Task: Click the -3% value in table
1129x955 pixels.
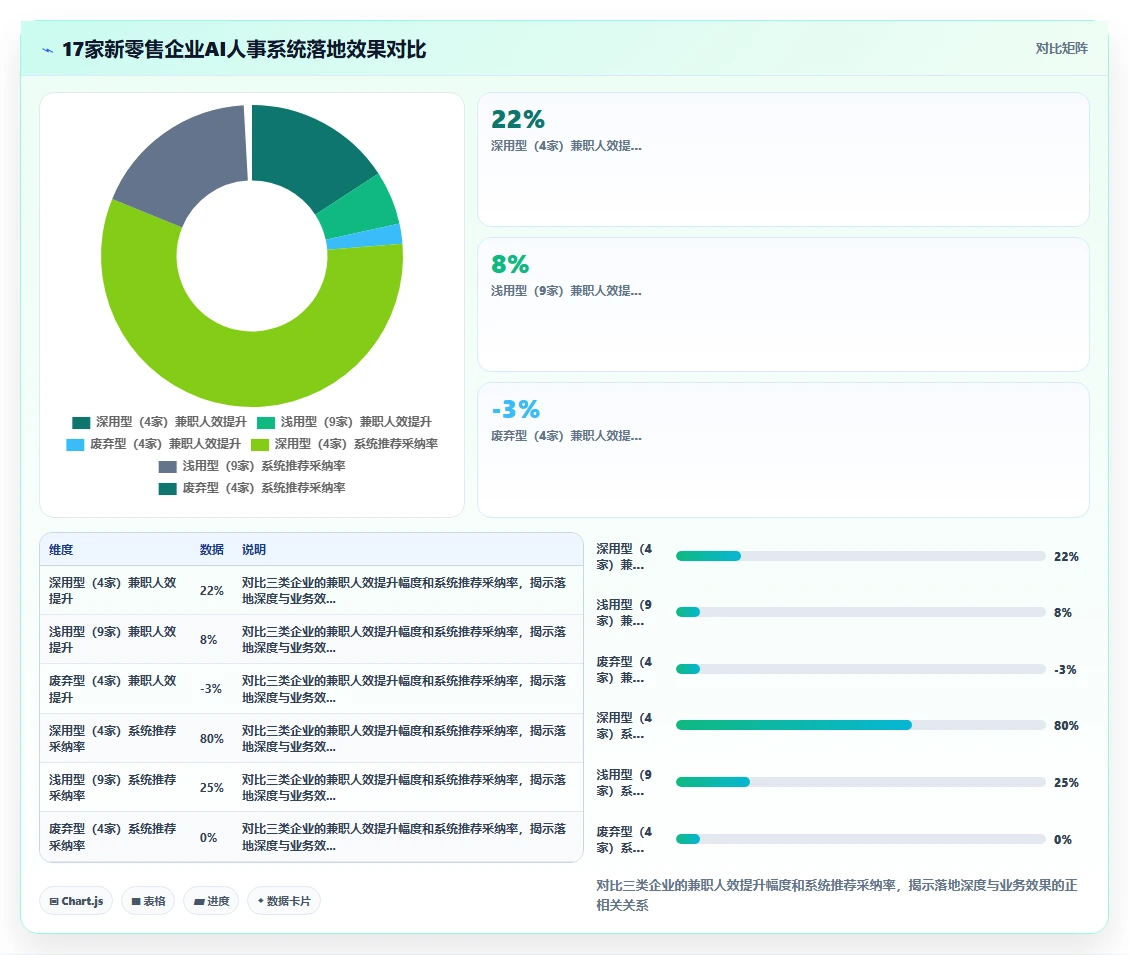Action: (211, 689)
